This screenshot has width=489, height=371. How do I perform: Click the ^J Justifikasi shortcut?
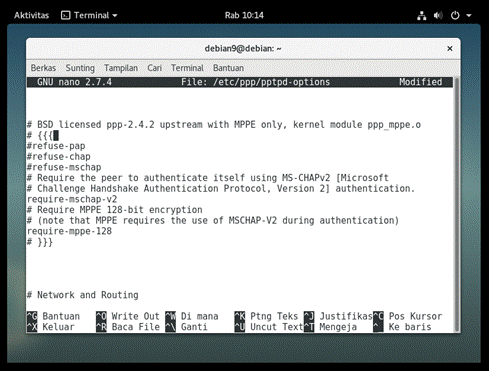coord(338,316)
